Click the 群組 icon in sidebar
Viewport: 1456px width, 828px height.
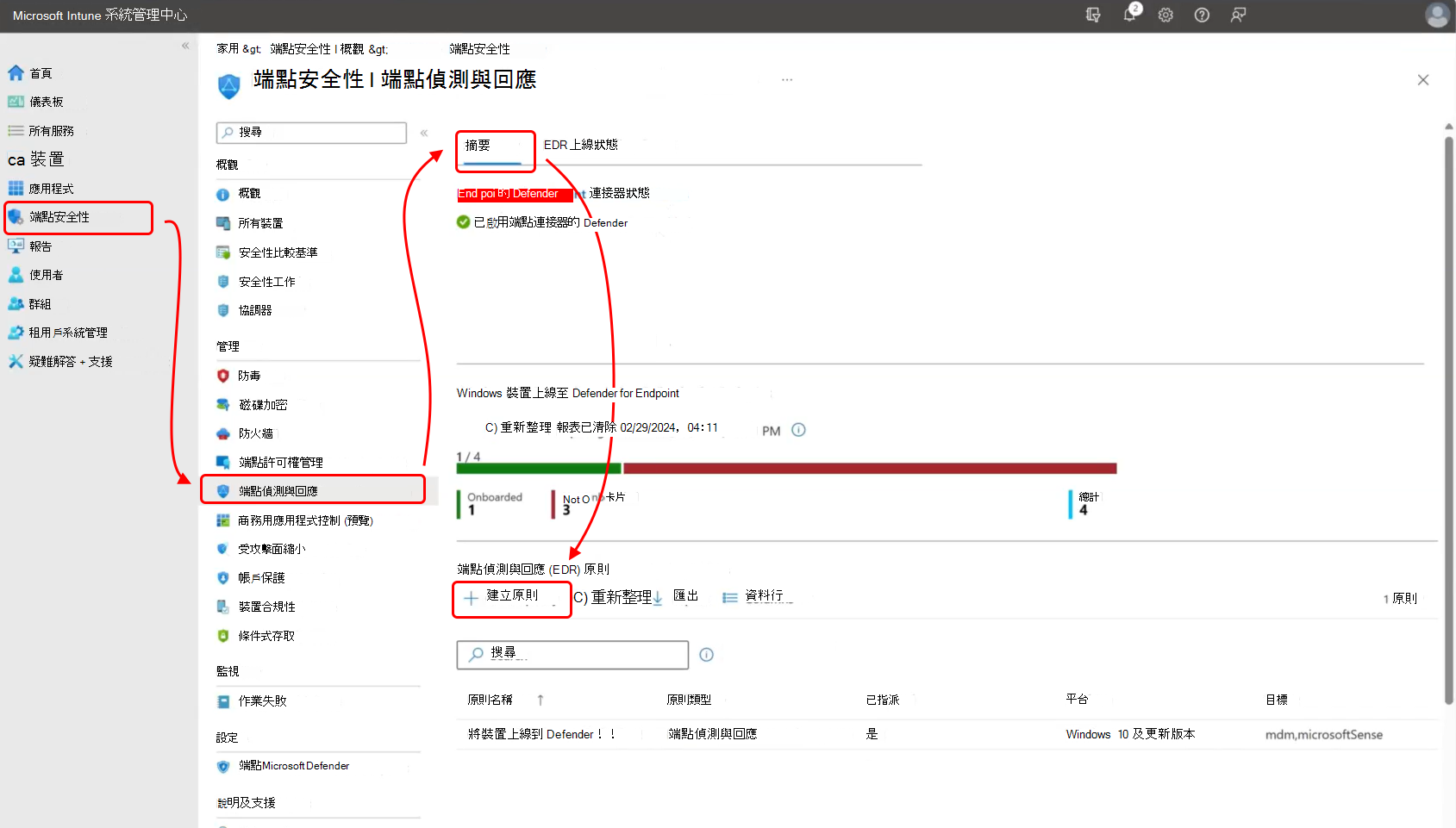[16, 304]
